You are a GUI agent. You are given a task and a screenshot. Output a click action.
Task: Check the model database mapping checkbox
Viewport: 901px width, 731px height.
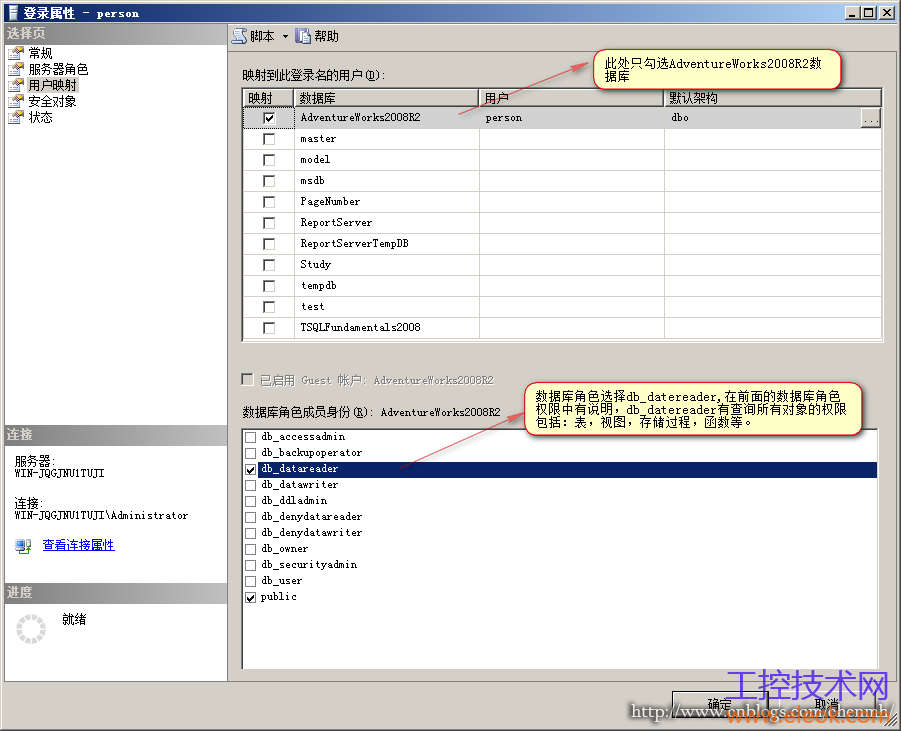tap(269, 160)
